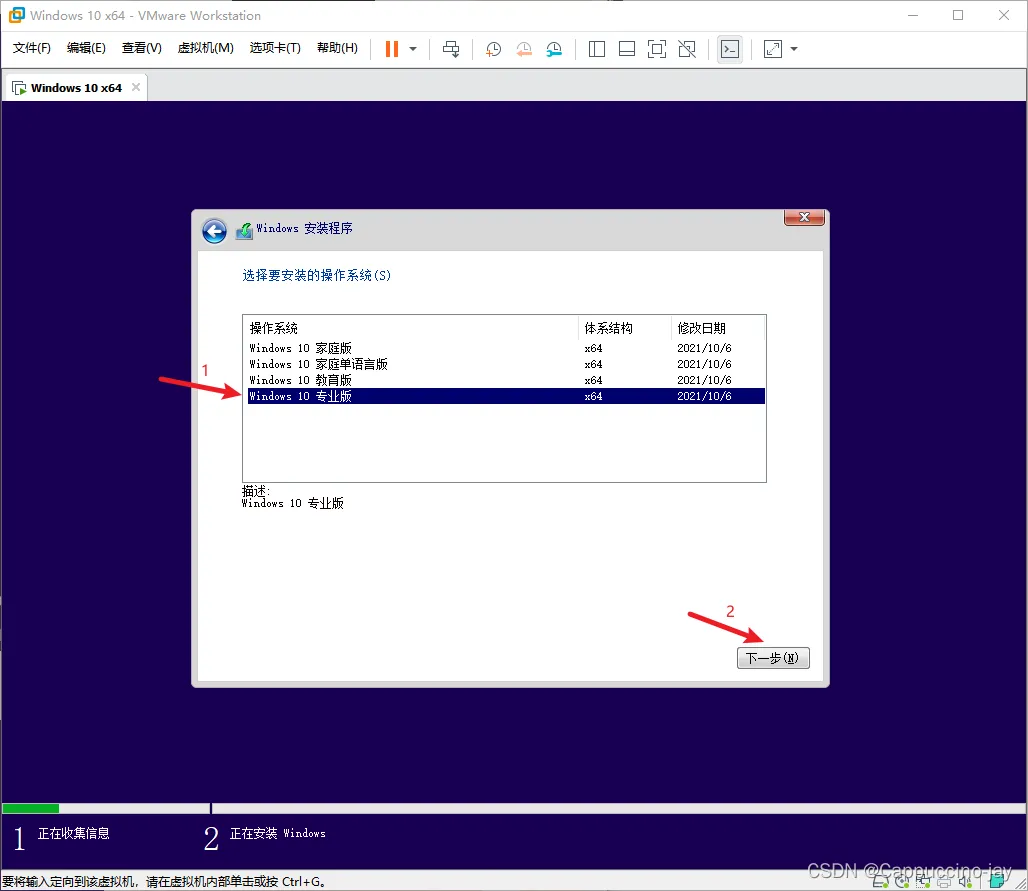Viewport: 1028px width, 891px height.
Task: Click the 正在安装 Windows step label
Action: [277, 833]
